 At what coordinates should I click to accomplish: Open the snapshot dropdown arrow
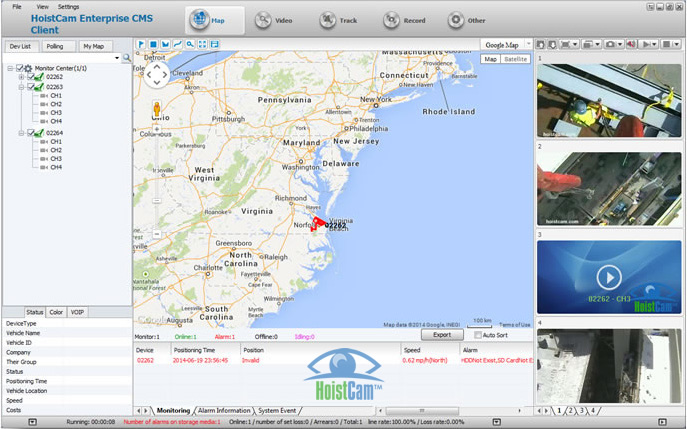(620, 44)
